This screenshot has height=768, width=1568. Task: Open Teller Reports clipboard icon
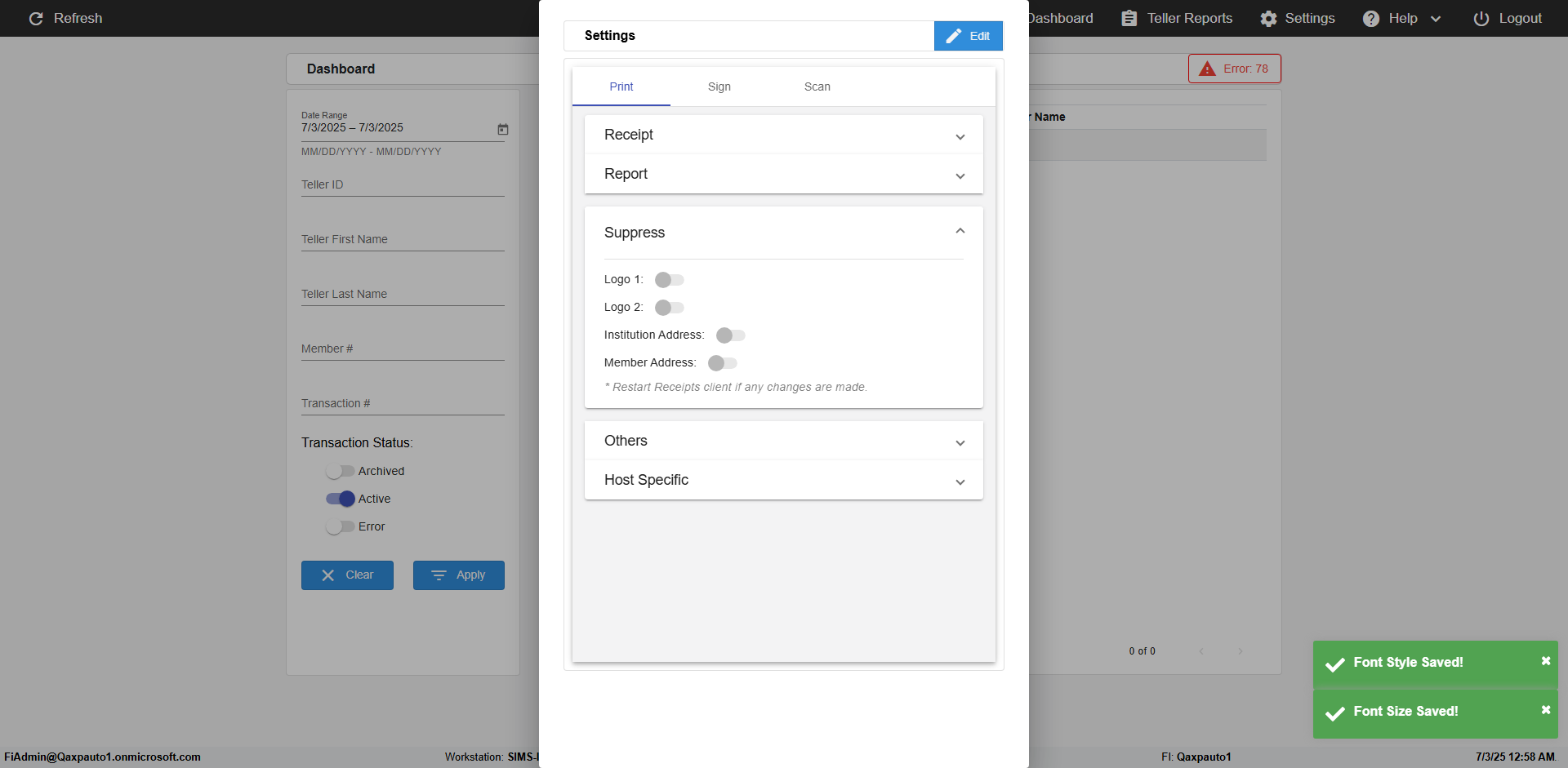1129,18
